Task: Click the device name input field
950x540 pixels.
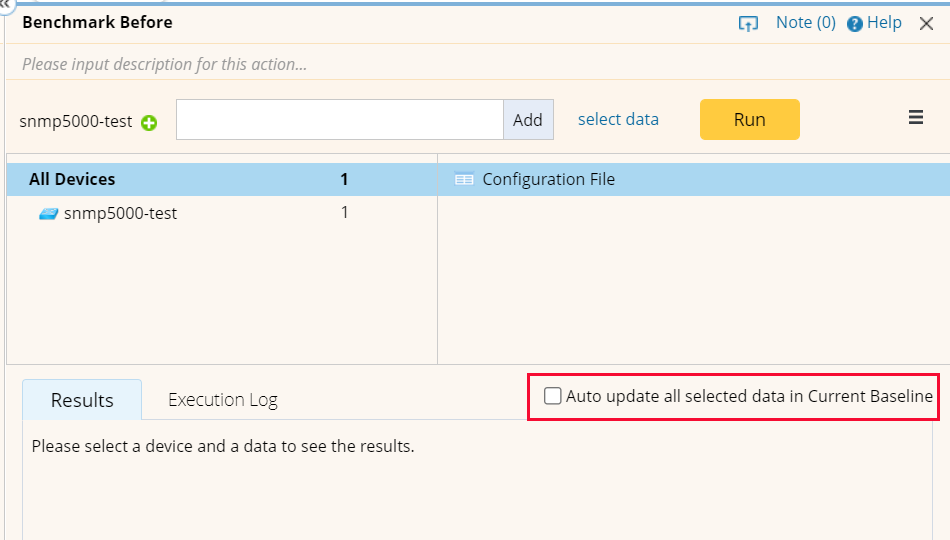Action: 339,120
